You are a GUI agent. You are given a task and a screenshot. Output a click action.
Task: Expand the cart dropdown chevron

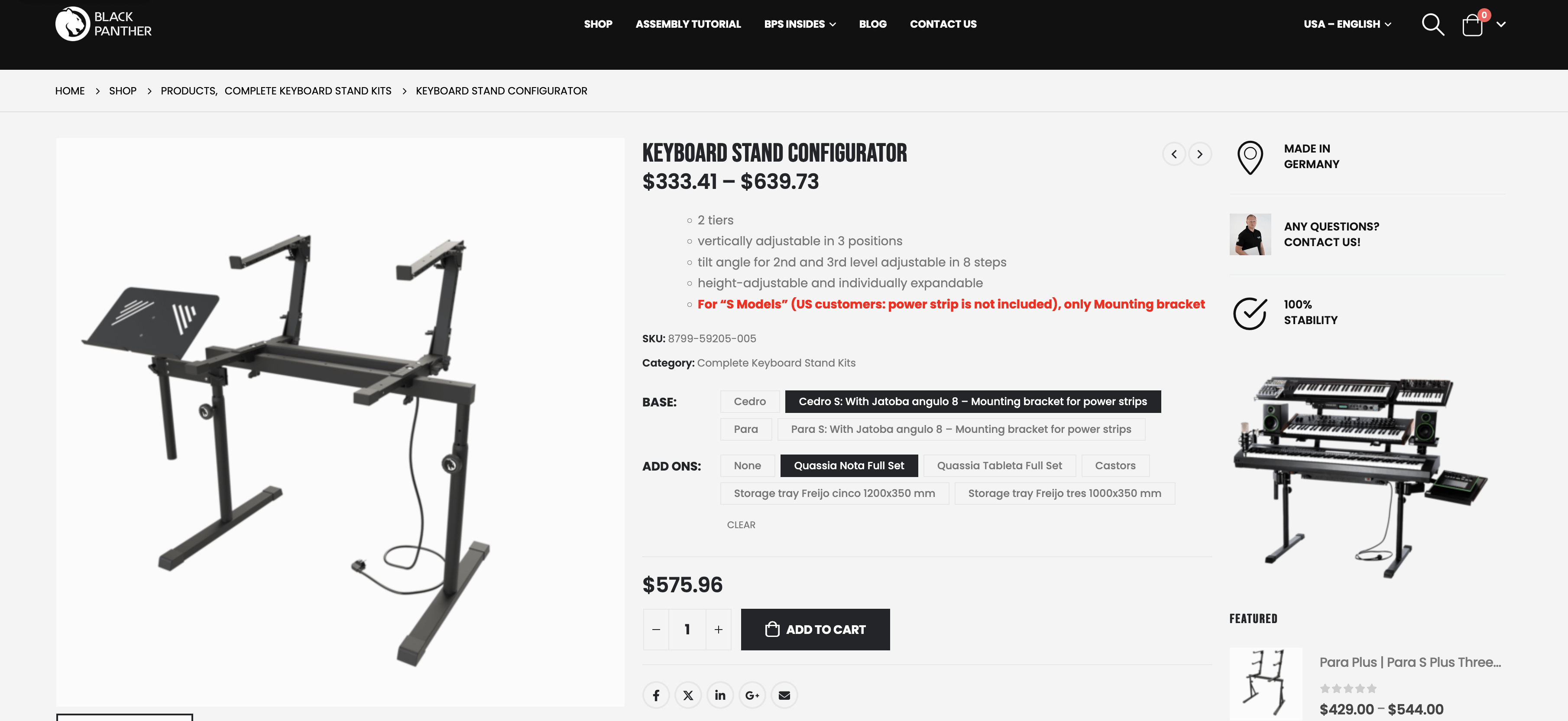(1501, 24)
